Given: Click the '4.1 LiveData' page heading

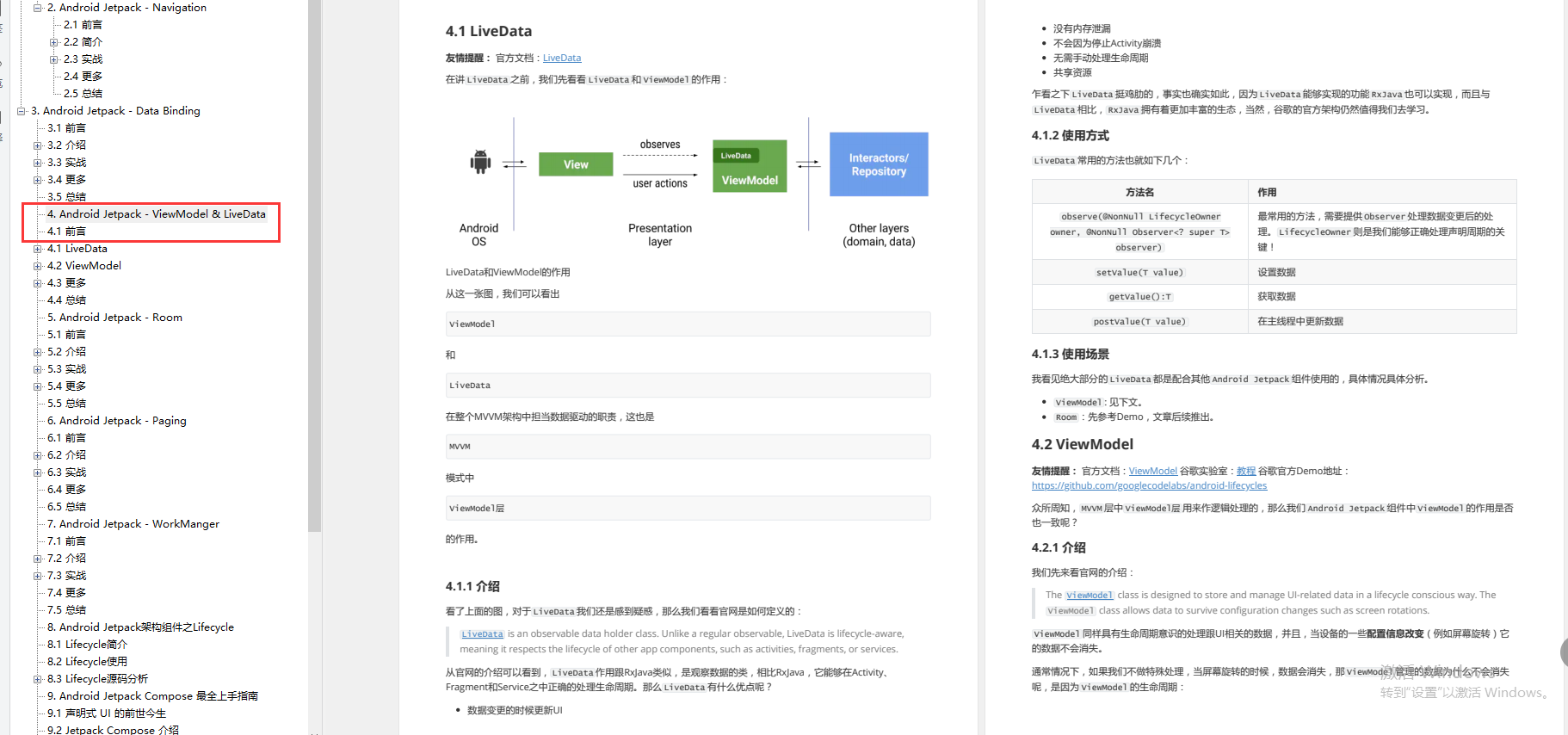Looking at the screenshot, I should click(x=489, y=32).
